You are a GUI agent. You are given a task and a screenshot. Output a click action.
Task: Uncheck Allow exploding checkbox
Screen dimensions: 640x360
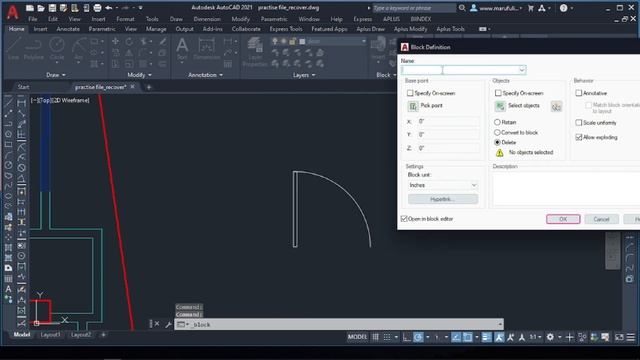(x=579, y=137)
